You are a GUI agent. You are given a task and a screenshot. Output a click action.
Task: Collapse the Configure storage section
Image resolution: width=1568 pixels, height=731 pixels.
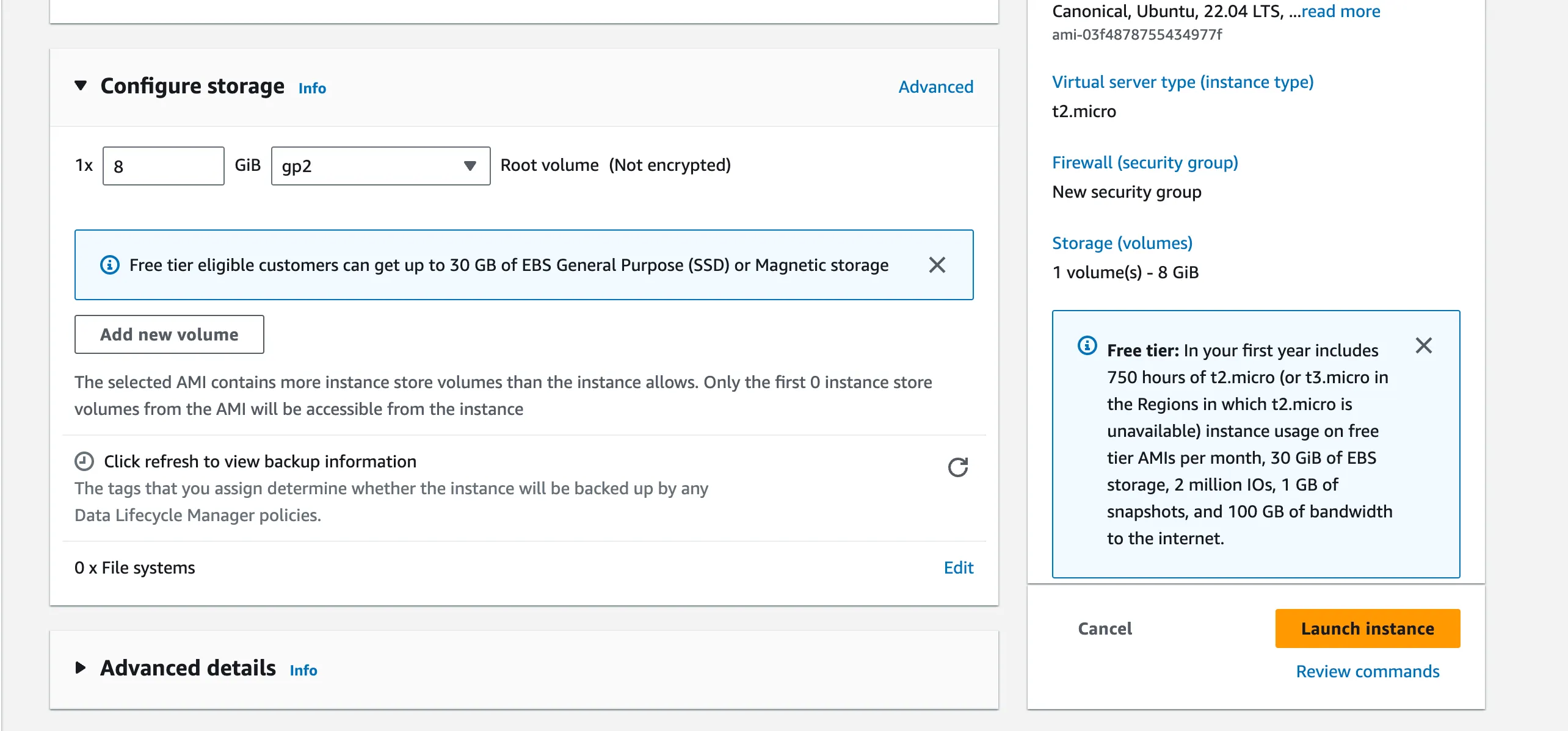81,85
